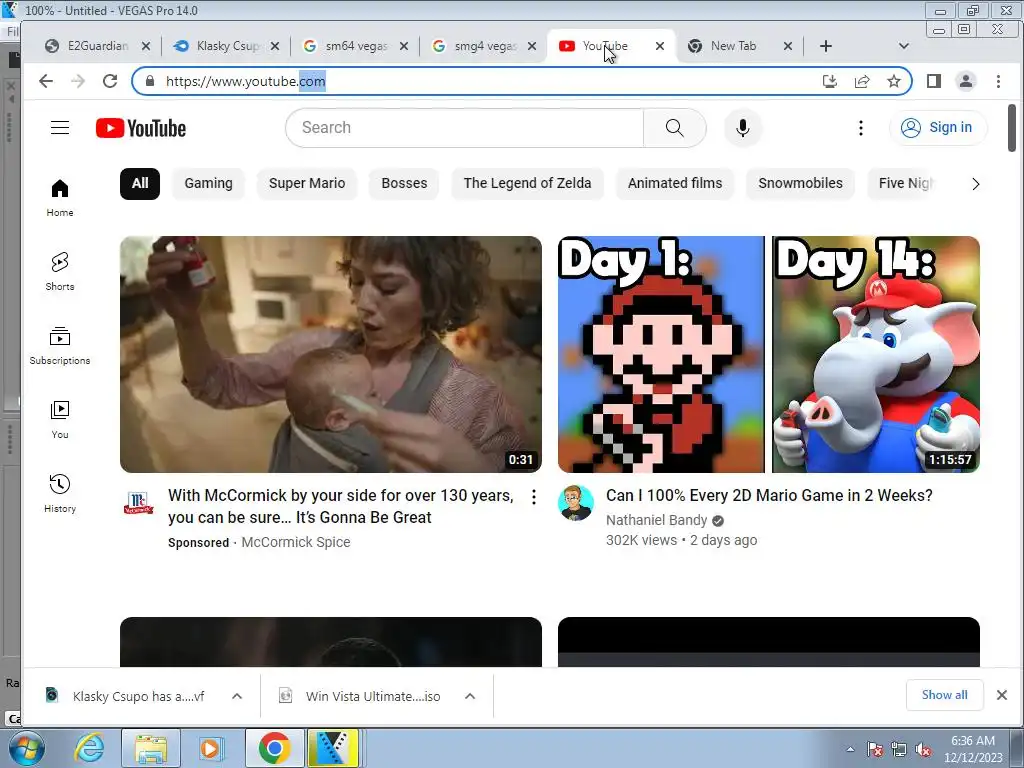Open YouTube settings three-dot menu
Image resolution: width=1024 pixels, height=768 pixels.
(x=861, y=128)
